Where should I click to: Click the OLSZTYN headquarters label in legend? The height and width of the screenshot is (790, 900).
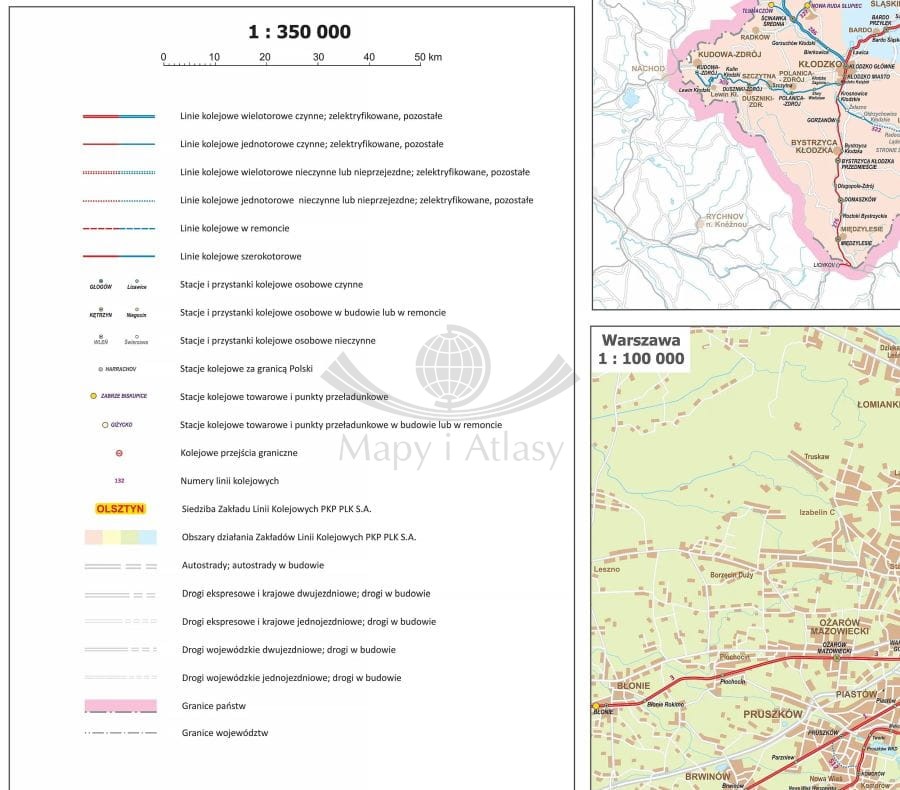[119, 509]
